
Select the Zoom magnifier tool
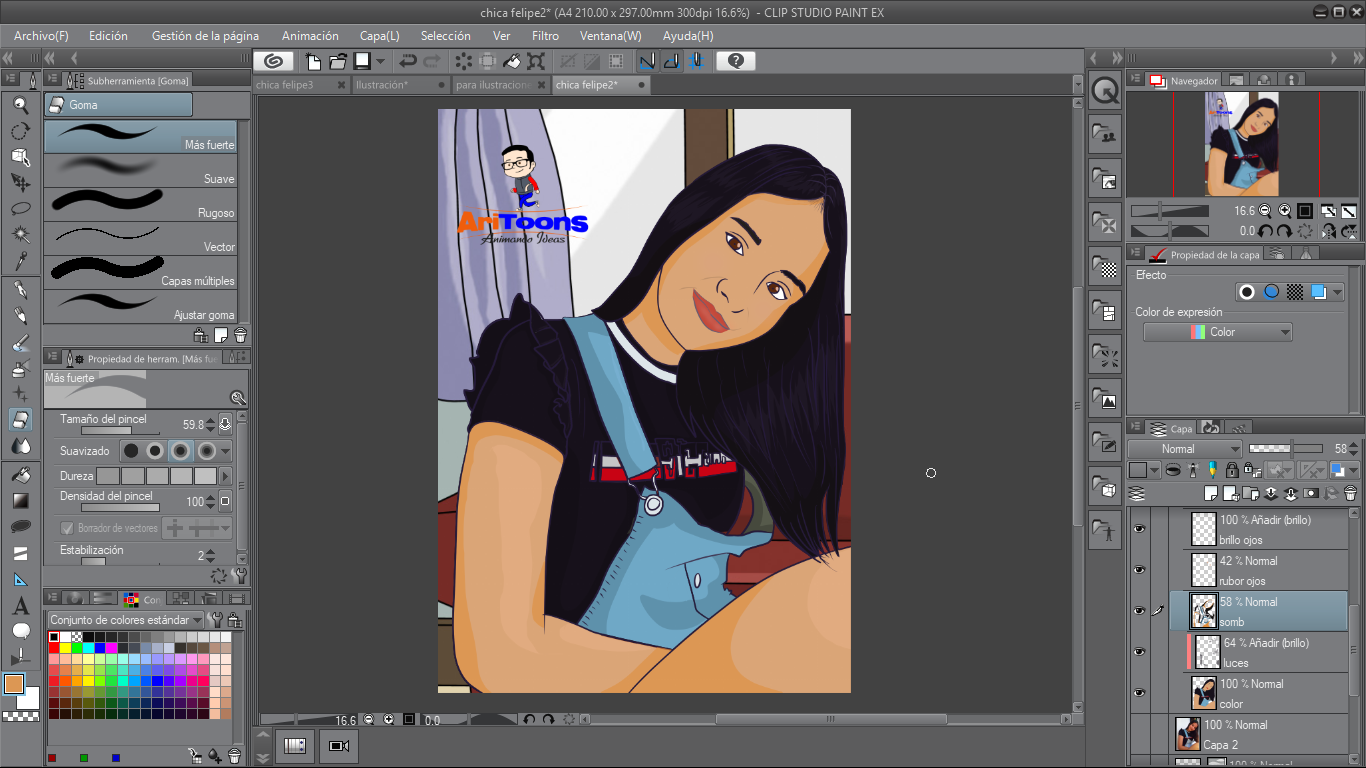20,104
